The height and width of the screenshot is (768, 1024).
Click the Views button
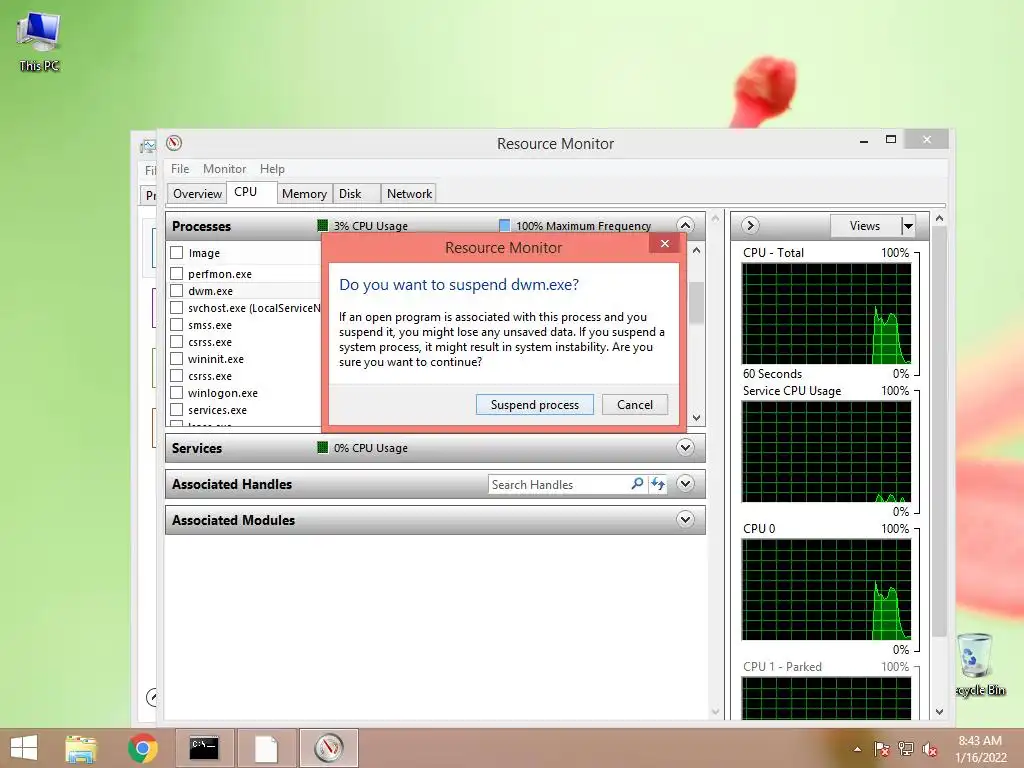(x=865, y=226)
